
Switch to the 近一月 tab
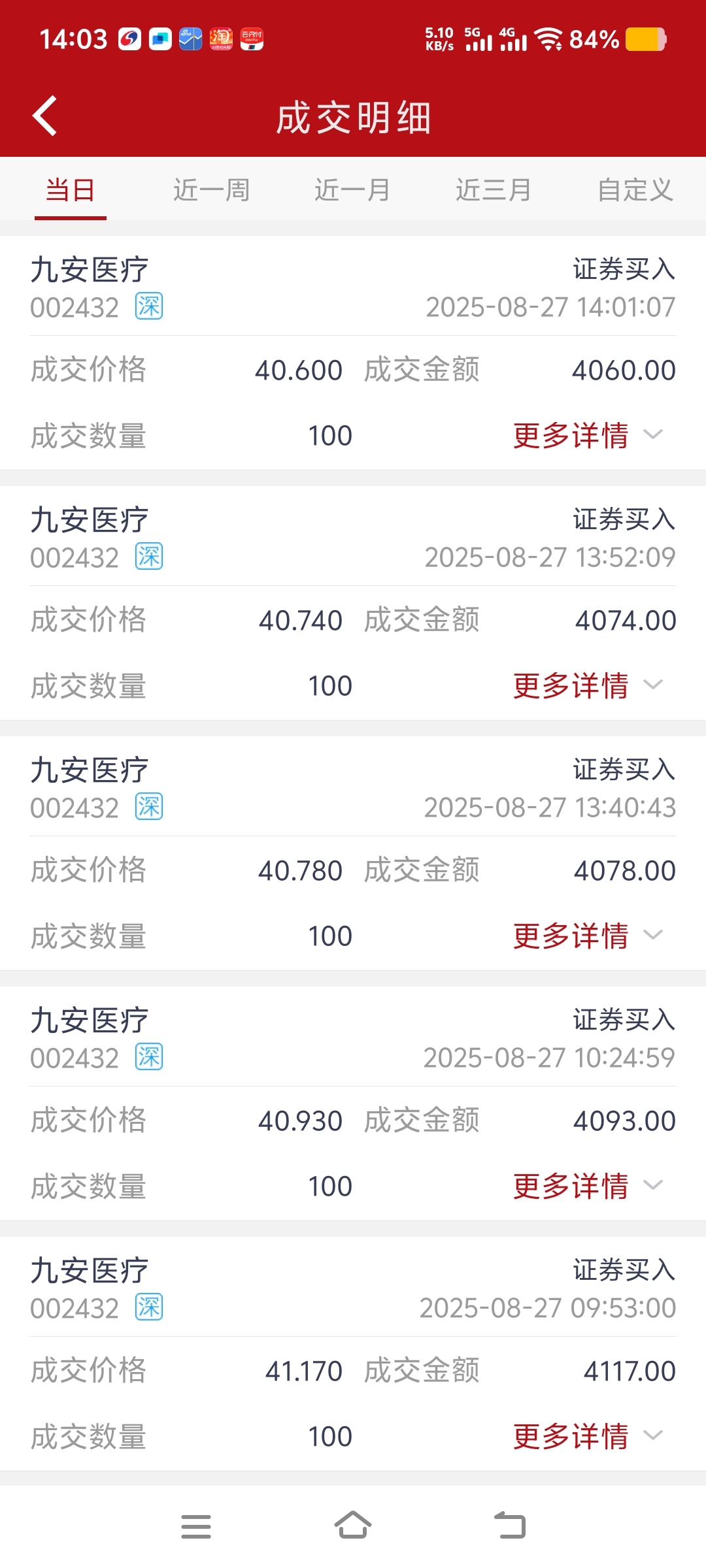click(x=352, y=190)
